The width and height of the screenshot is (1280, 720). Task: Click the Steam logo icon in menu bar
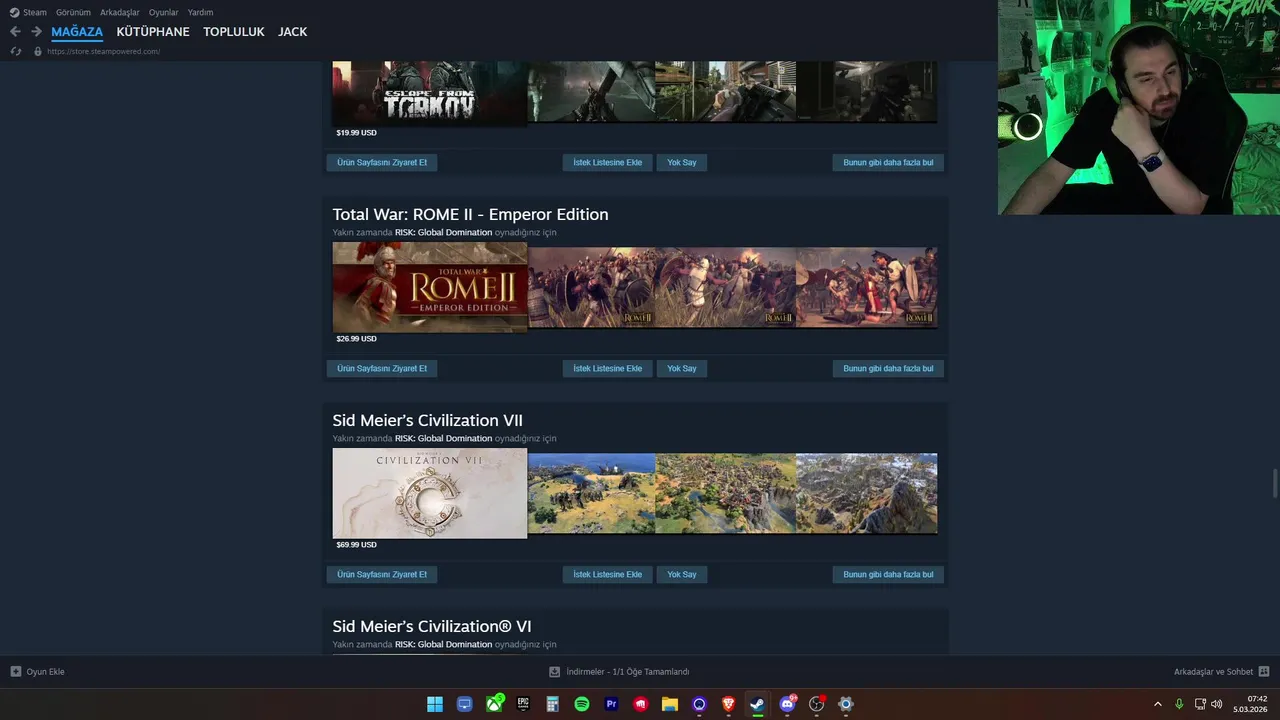(x=14, y=12)
